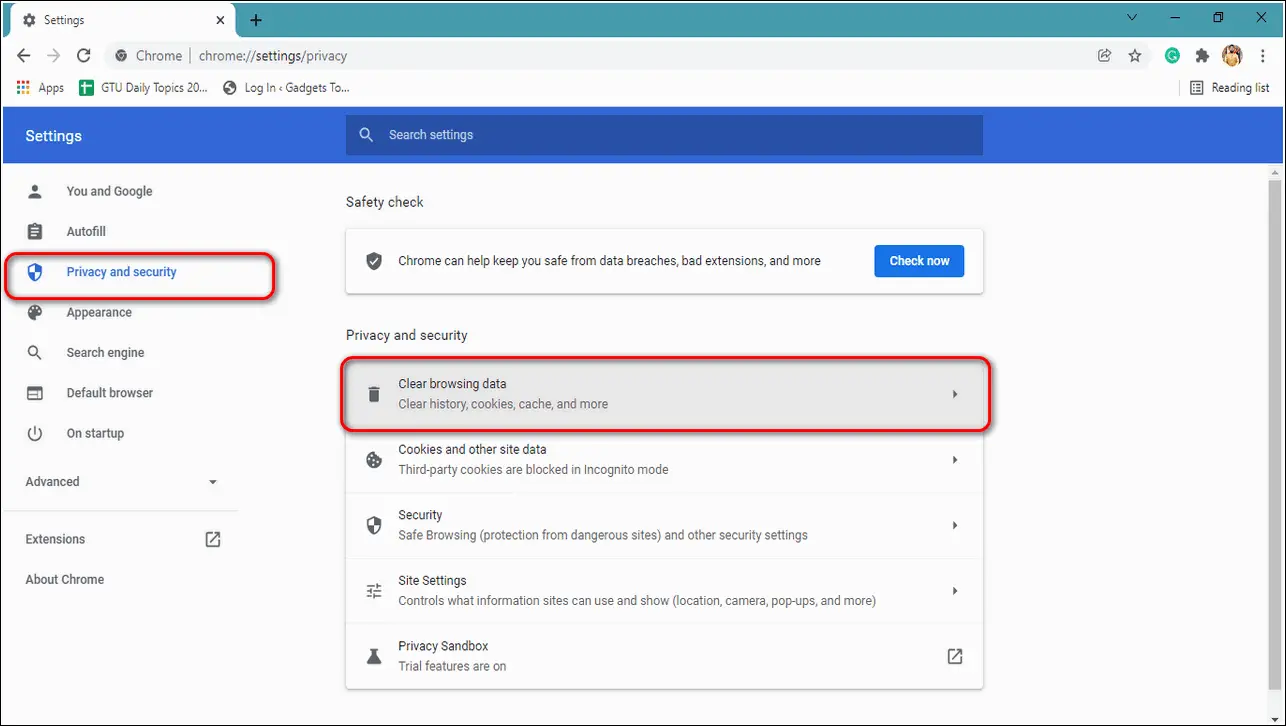Open the Apps grid shortcut
Image resolution: width=1286 pixels, height=726 pixels.
tap(40, 88)
